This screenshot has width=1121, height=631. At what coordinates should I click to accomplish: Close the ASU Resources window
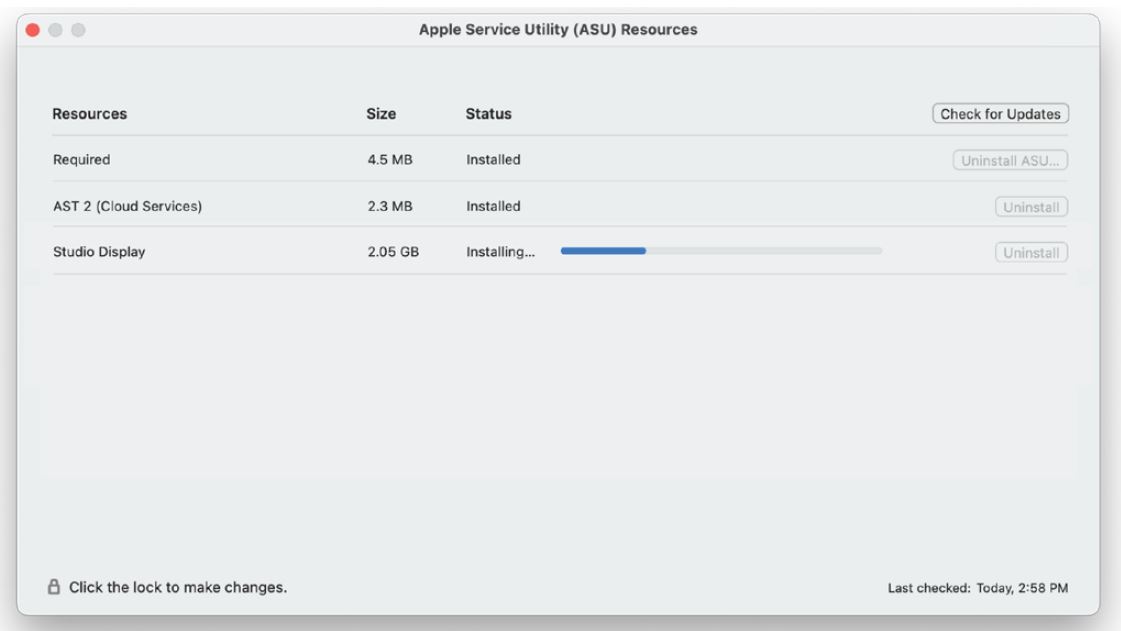(33, 30)
